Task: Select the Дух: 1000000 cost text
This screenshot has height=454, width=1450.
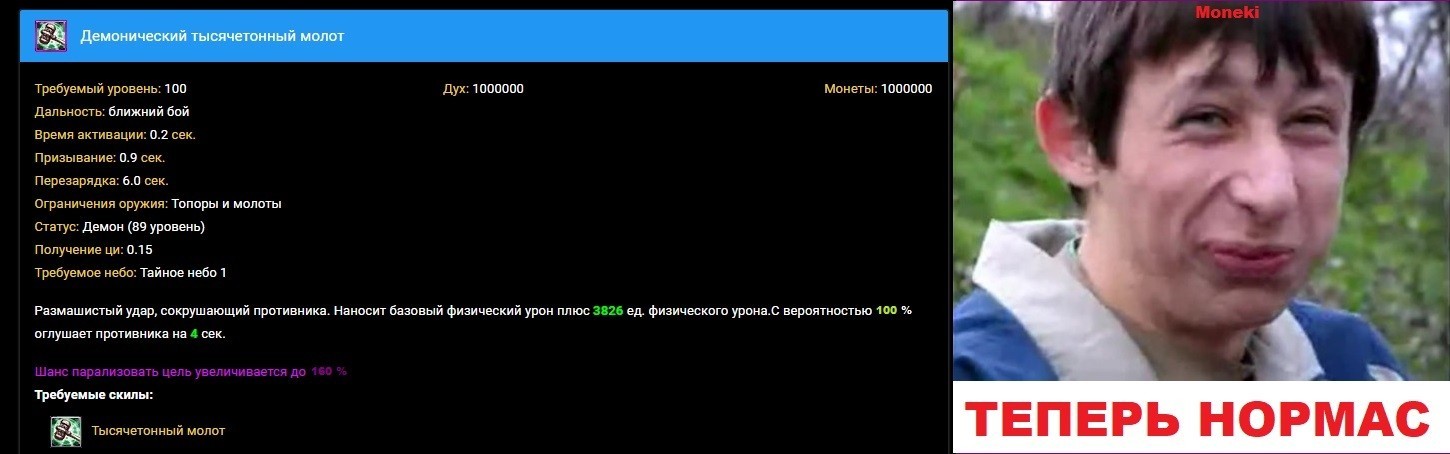Action: click(x=483, y=89)
